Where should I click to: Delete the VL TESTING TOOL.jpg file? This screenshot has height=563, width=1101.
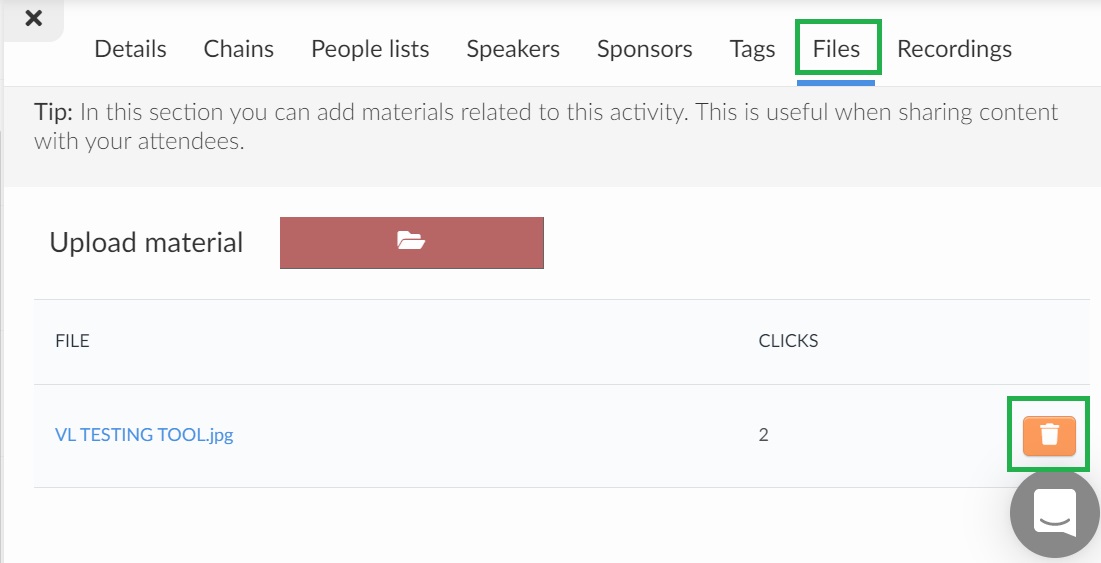[x=1049, y=435]
